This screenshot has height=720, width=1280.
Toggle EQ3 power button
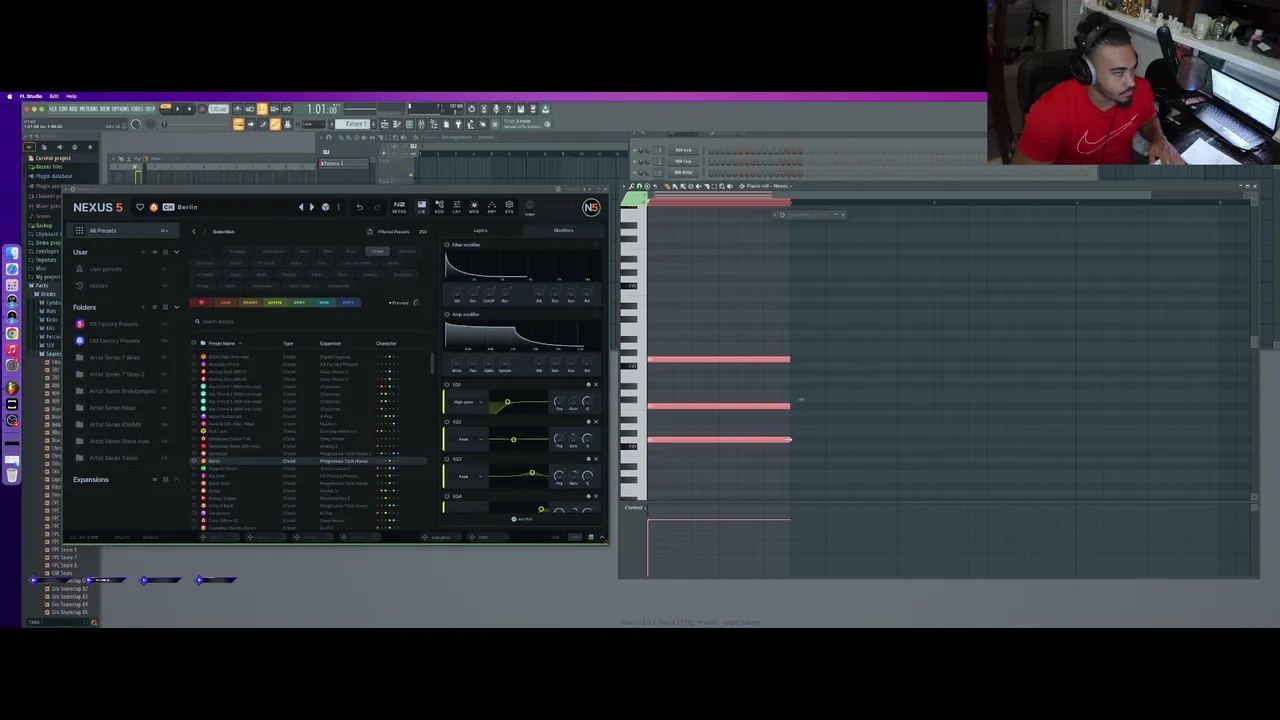point(447,459)
